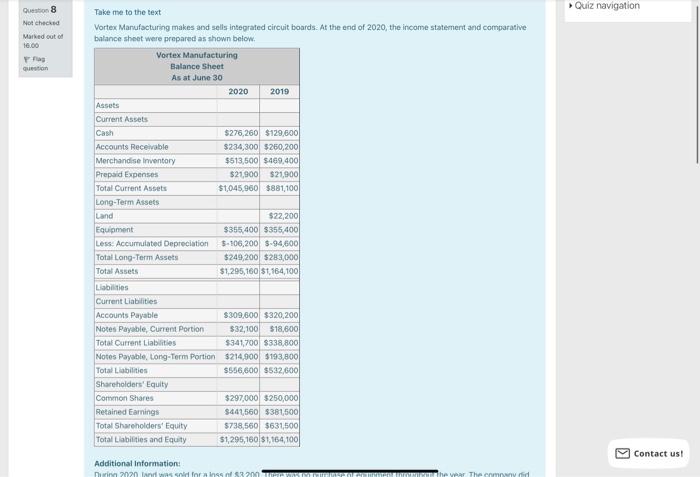Select the 2019 Accounts Payable value $320,200
The image size is (700, 477).
tap(281, 315)
